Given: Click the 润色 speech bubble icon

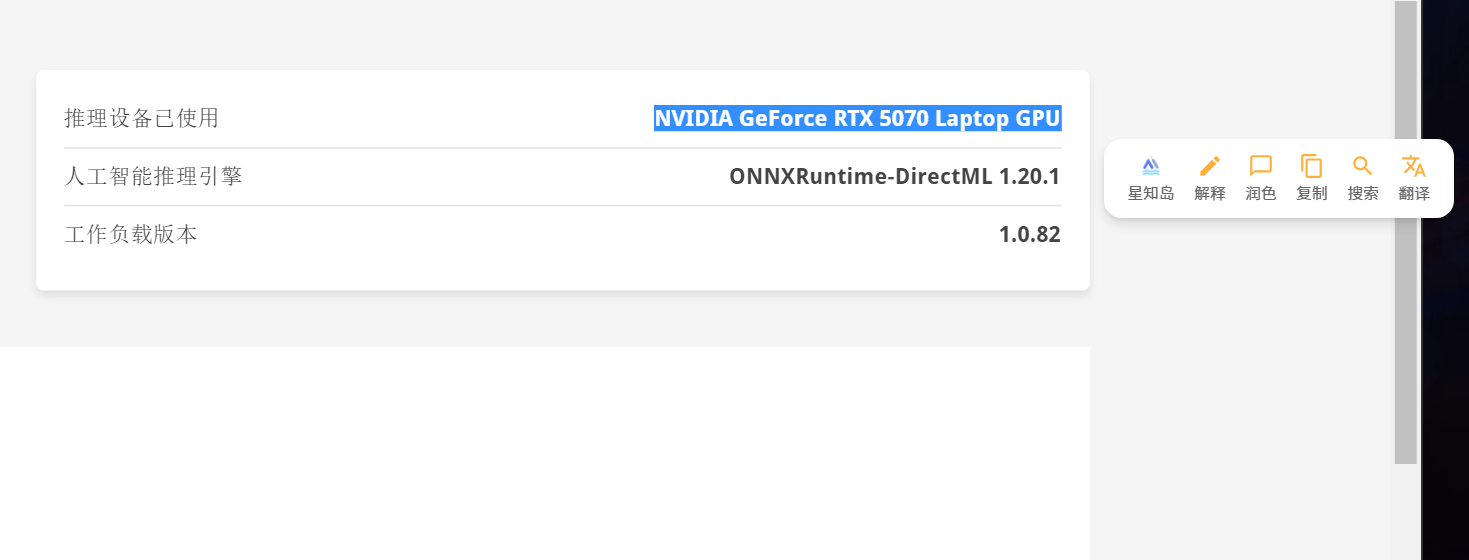Looking at the screenshot, I should click(1261, 166).
